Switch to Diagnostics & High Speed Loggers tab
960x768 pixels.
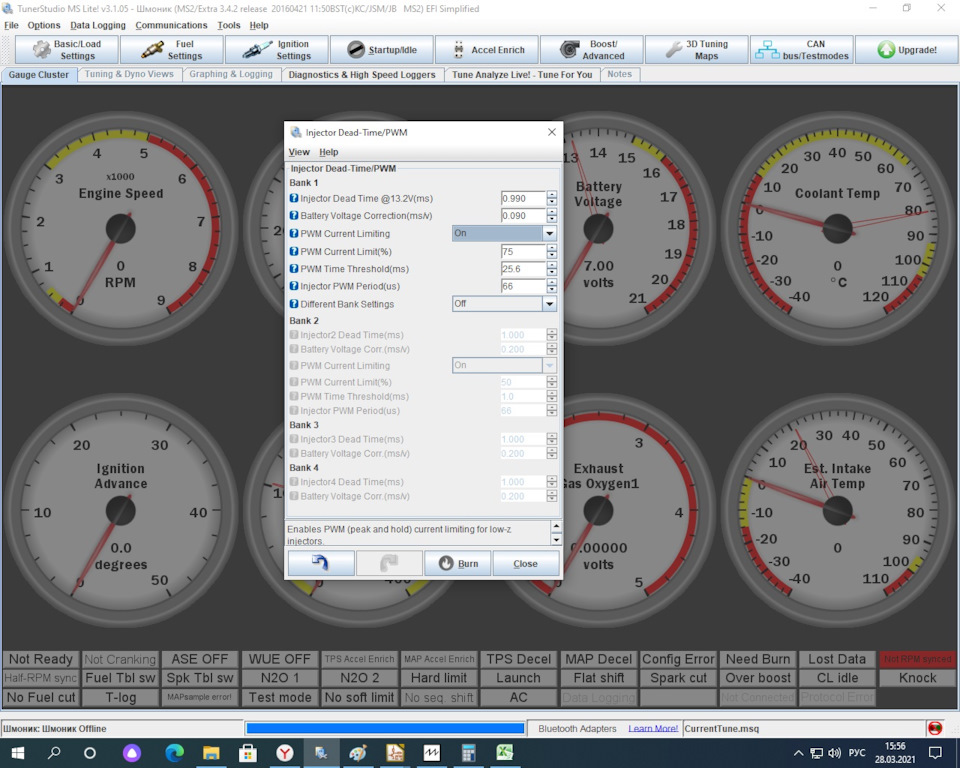362,75
